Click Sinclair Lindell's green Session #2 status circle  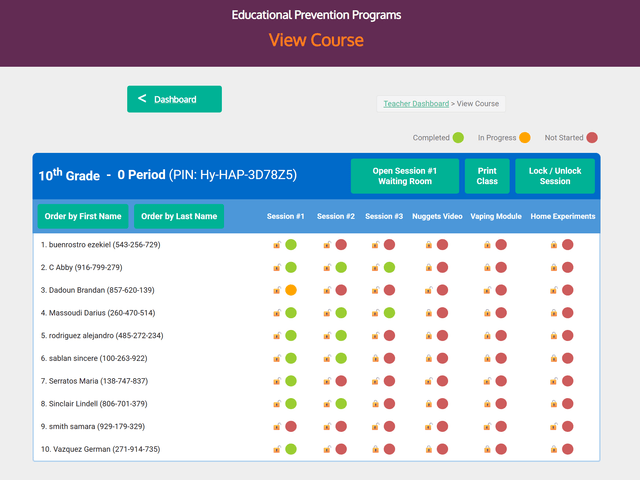(x=341, y=404)
